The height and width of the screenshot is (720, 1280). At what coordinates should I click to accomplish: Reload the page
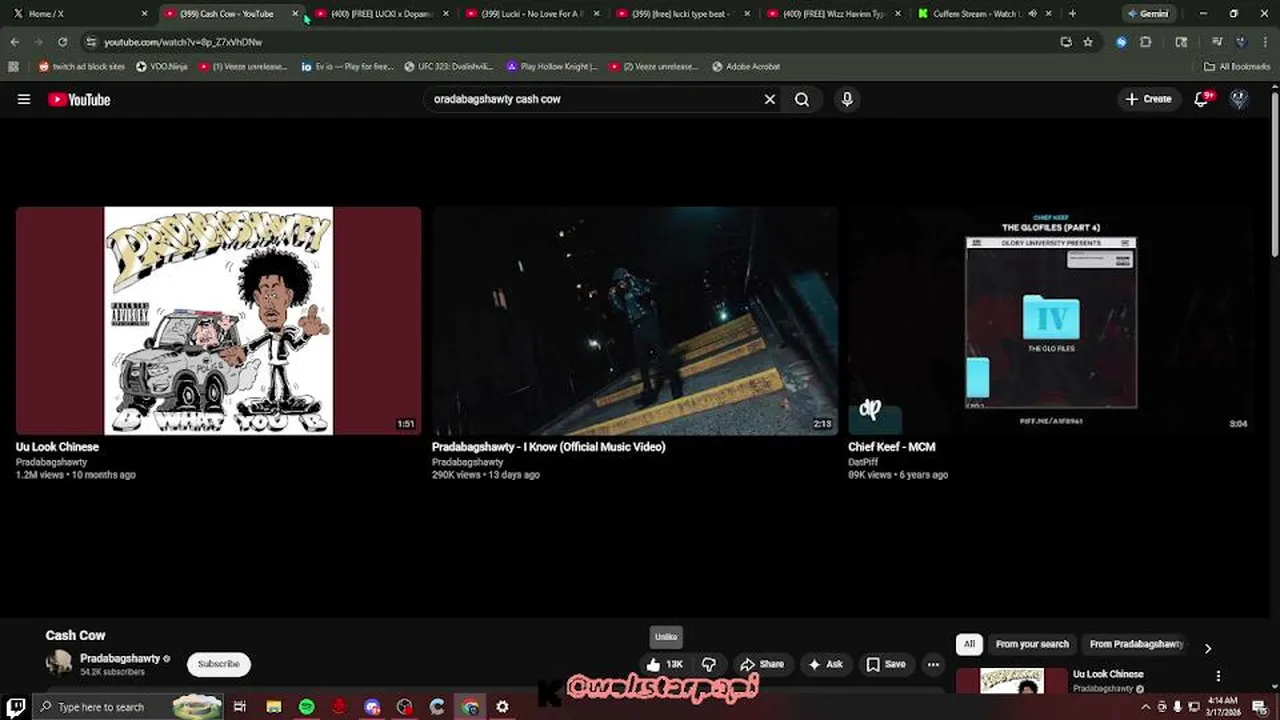[62, 42]
